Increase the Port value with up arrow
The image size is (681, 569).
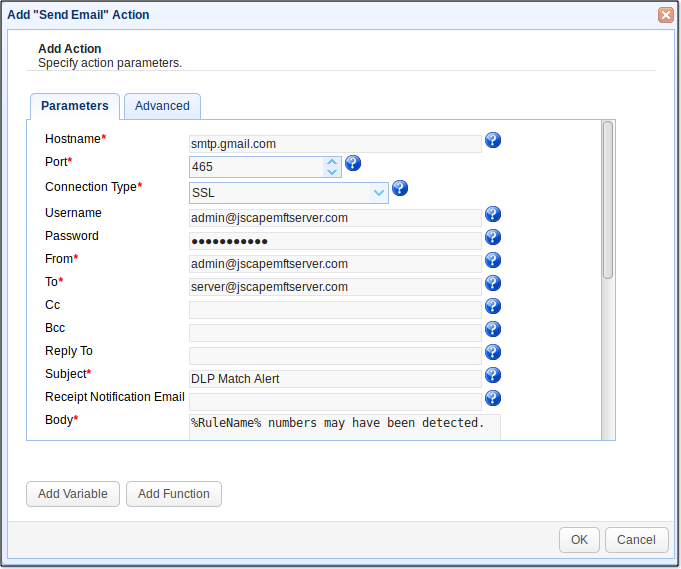332,161
